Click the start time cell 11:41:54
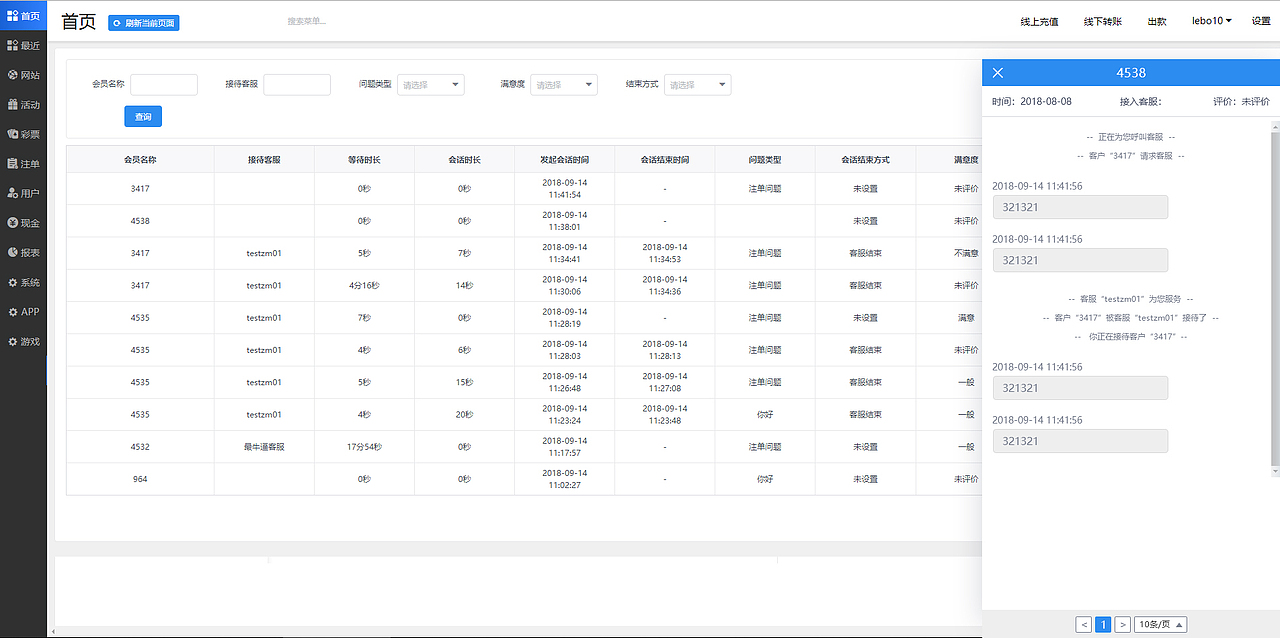The image size is (1280, 638). click(x=564, y=189)
